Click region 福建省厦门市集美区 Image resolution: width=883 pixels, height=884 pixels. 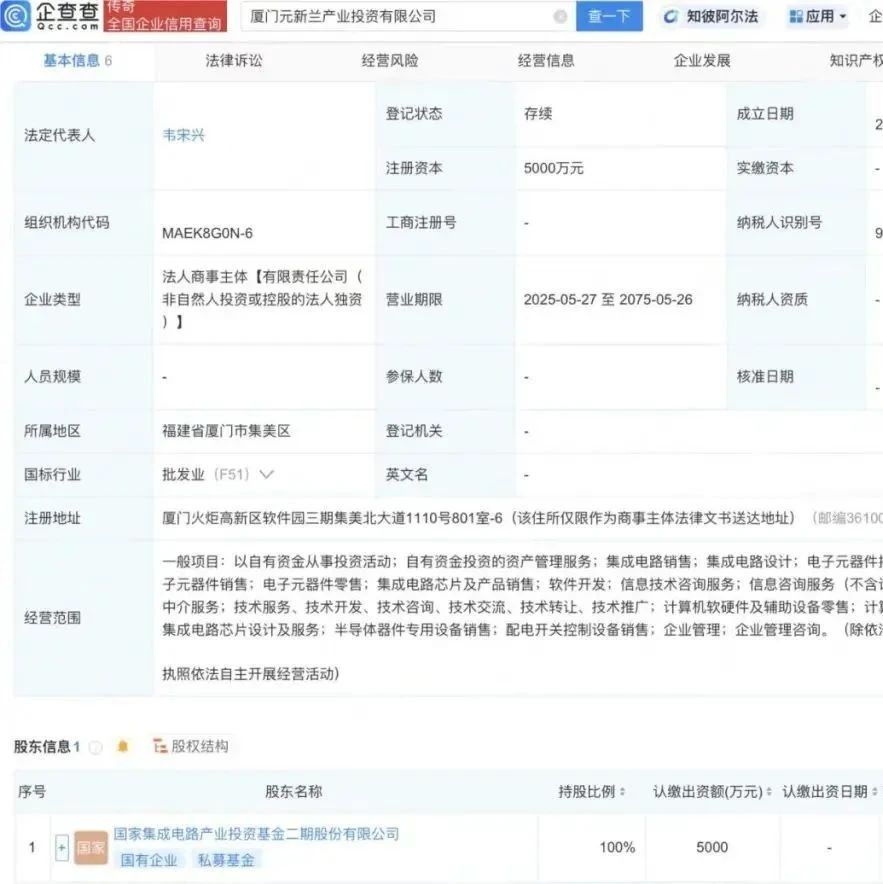[226, 431]
